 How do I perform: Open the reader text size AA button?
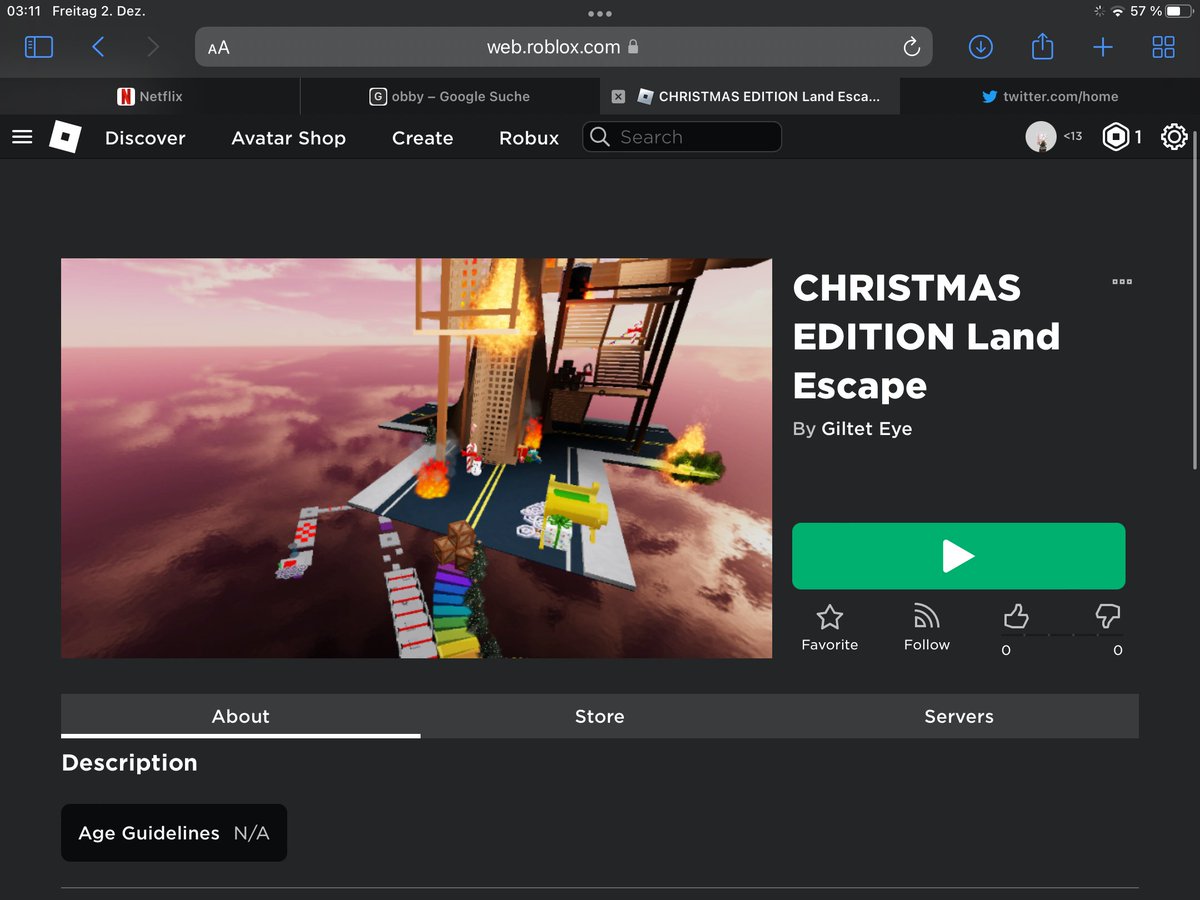tap(218, 47)
